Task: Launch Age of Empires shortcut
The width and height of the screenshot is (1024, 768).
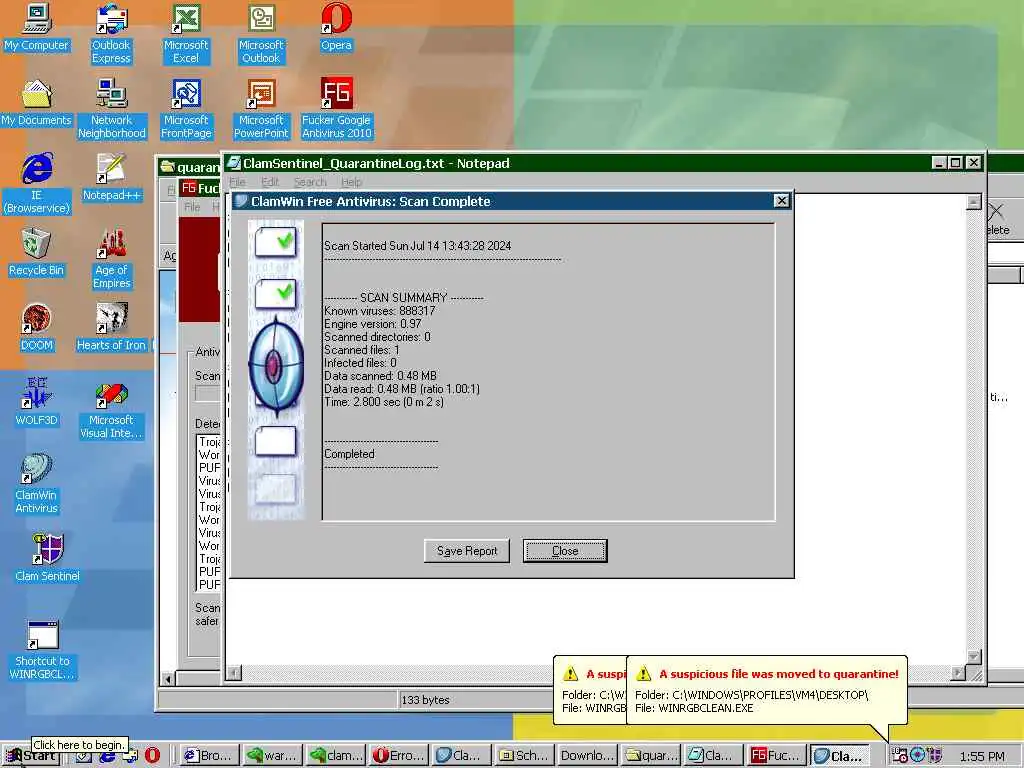Action: [x=112, y=258]
